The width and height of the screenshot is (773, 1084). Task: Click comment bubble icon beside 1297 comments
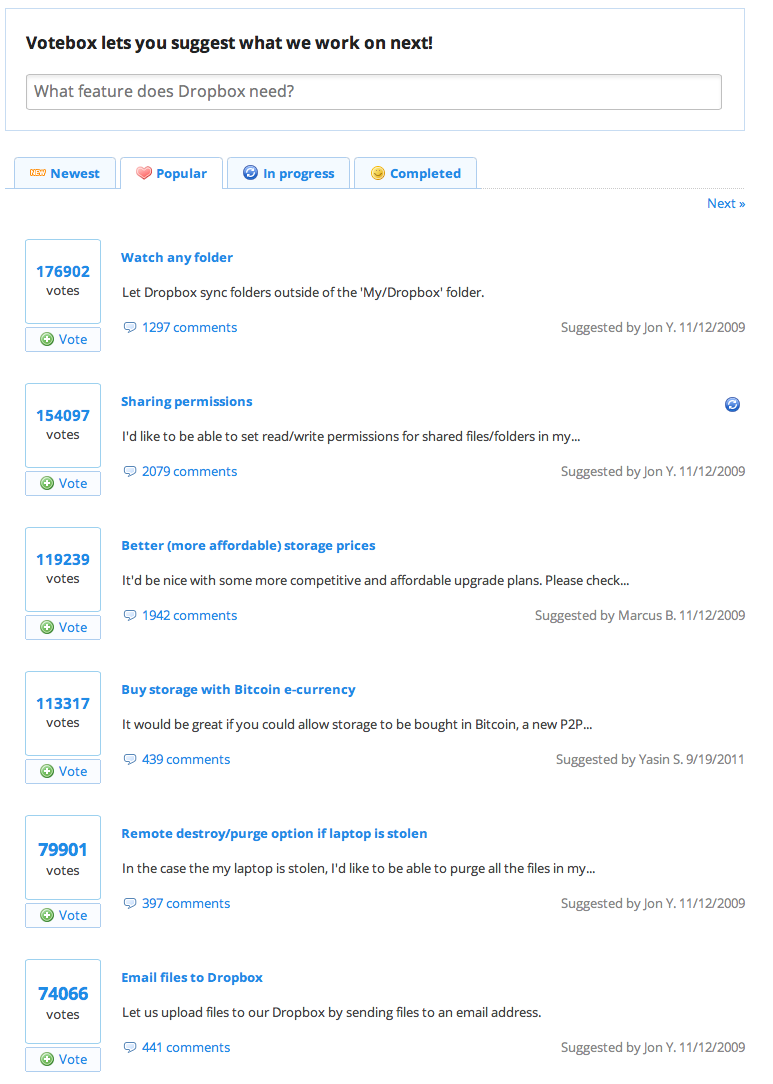[x=129, y=328]
